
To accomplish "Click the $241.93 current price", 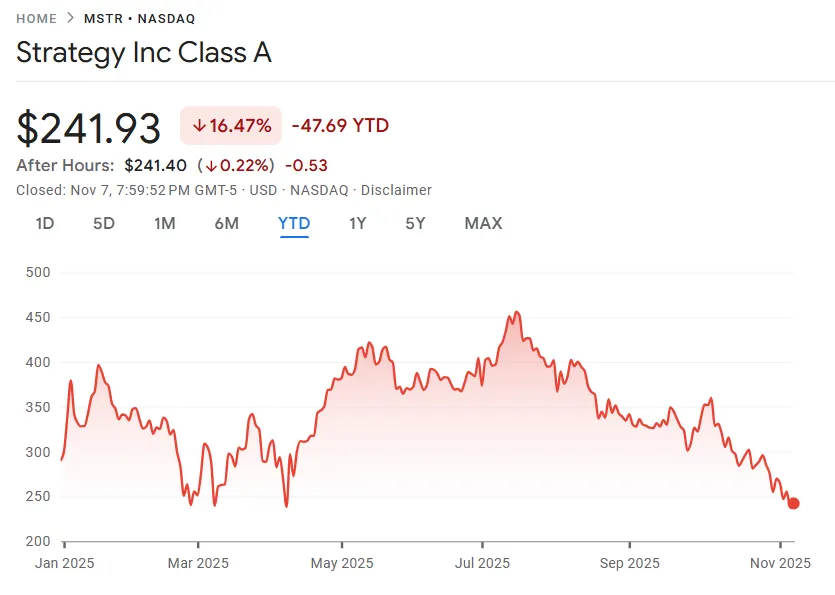I will tap(89, 129).
